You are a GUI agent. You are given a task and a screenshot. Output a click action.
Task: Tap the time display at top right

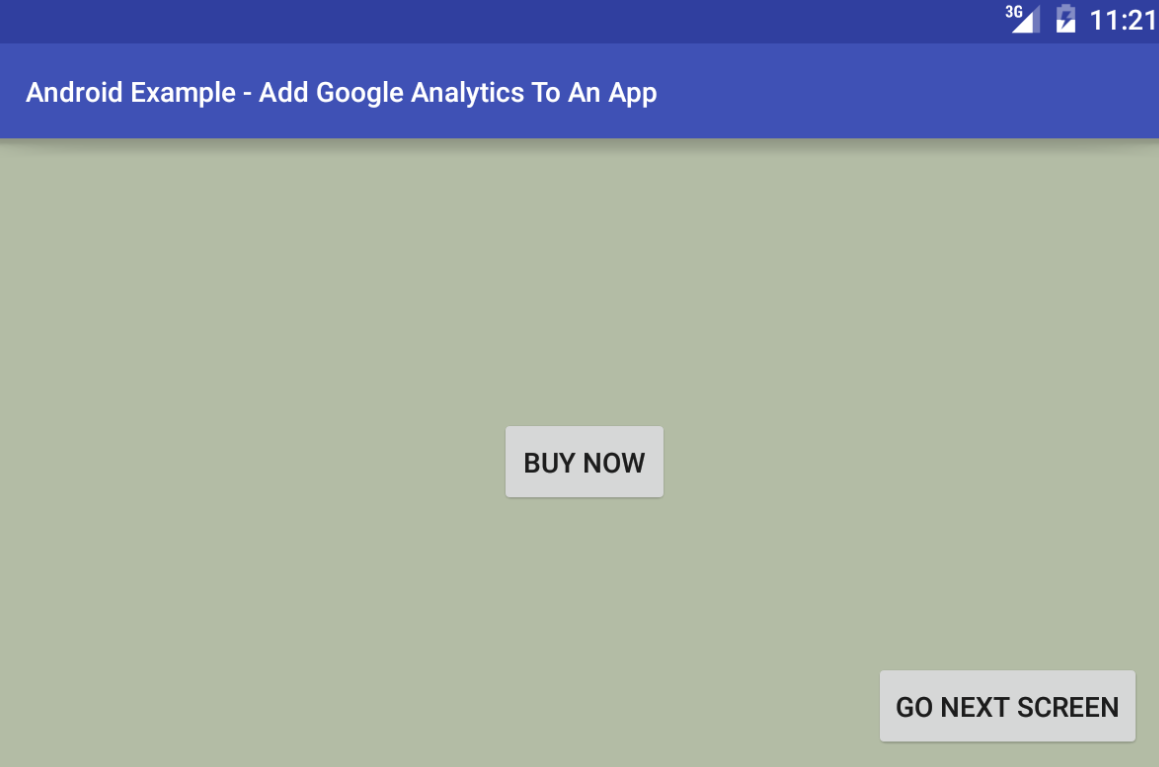pos(1122,20)
